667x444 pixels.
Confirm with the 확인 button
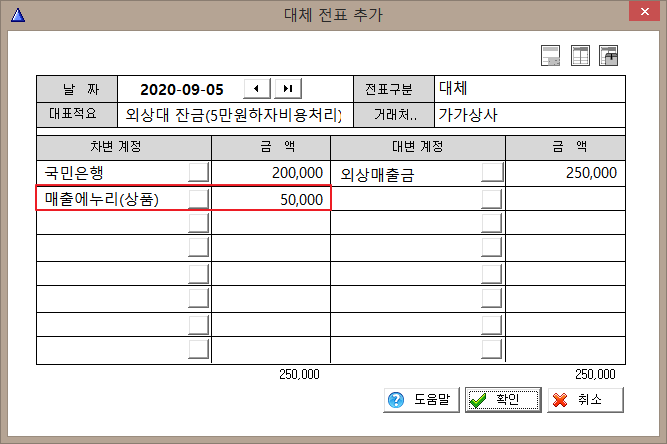[503, 400]
